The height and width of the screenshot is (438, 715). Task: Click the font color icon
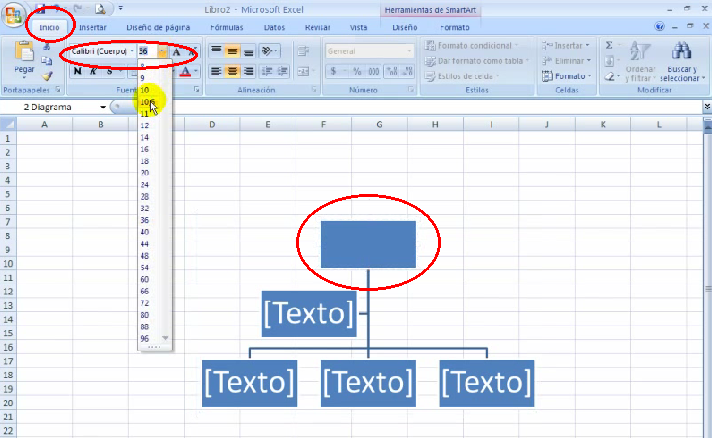coord(185,72)
